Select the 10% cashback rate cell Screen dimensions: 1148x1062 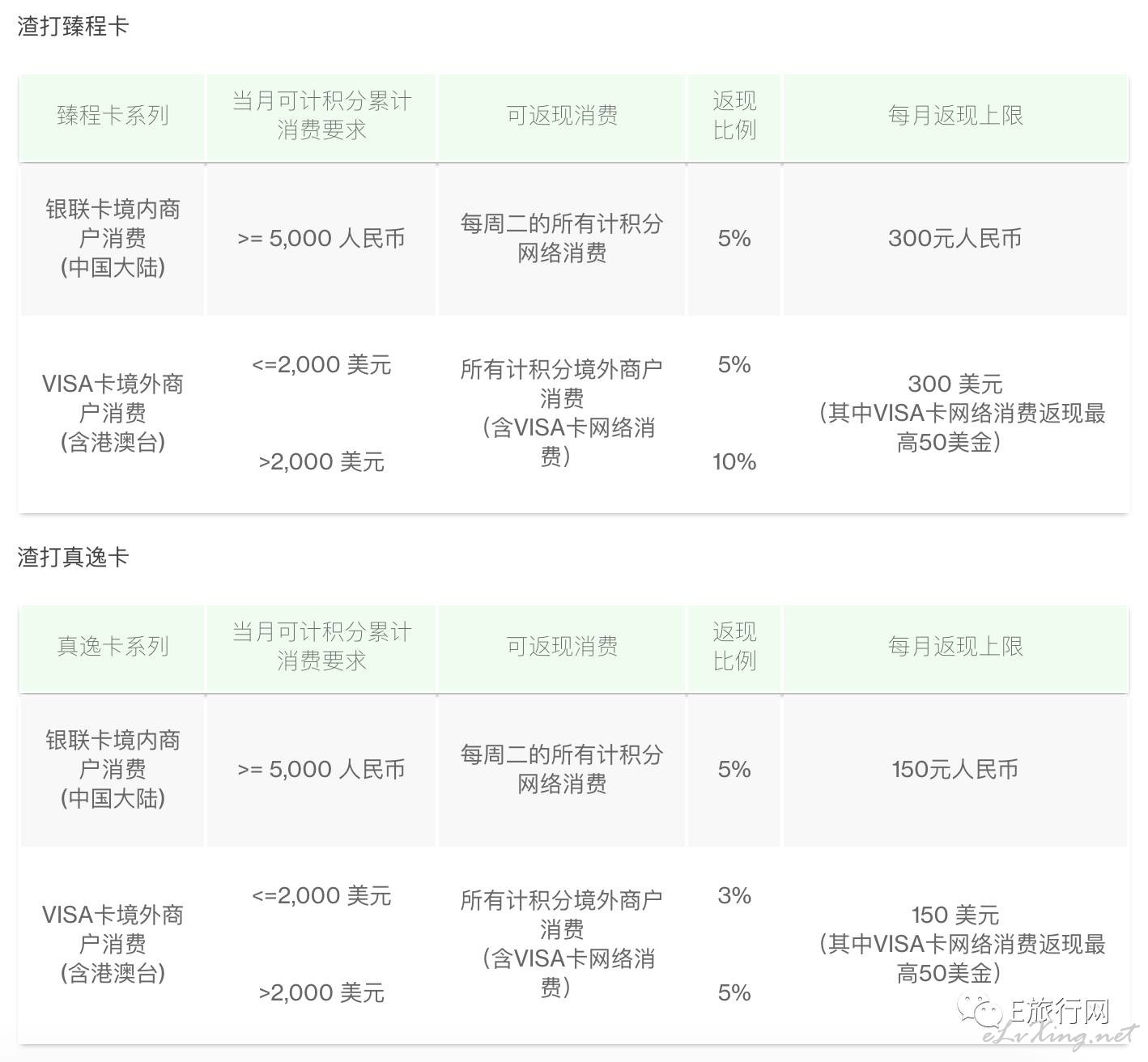tap(734, 462)
